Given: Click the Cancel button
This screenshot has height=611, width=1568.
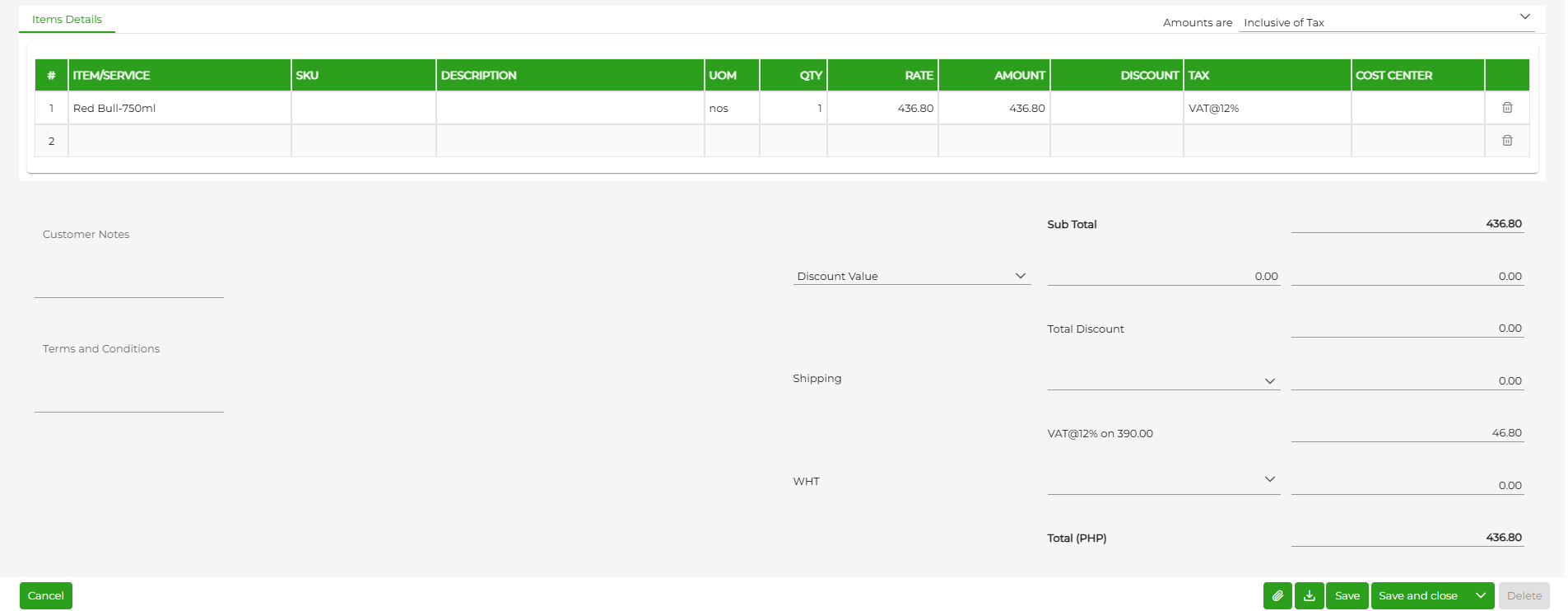Looking at the screenshot, I should [x=46, y=595].
